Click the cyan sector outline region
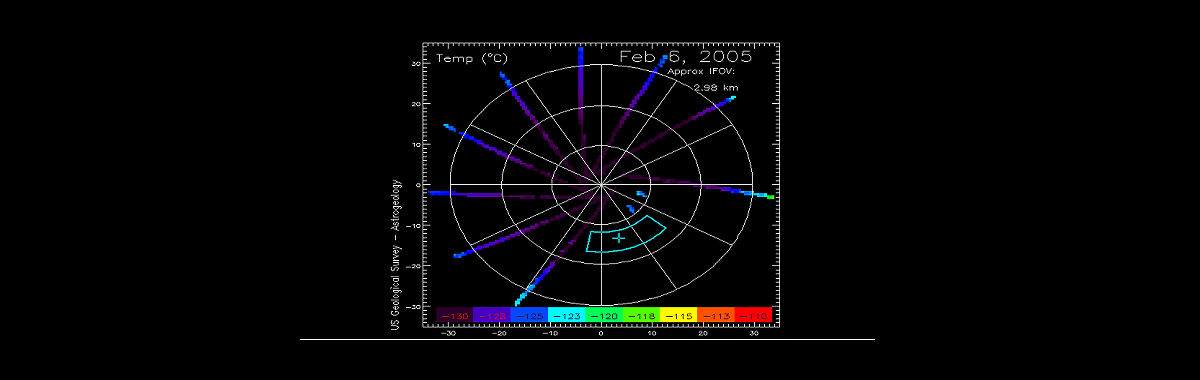This screenshot has height=380, width=1200. (626, 234)
